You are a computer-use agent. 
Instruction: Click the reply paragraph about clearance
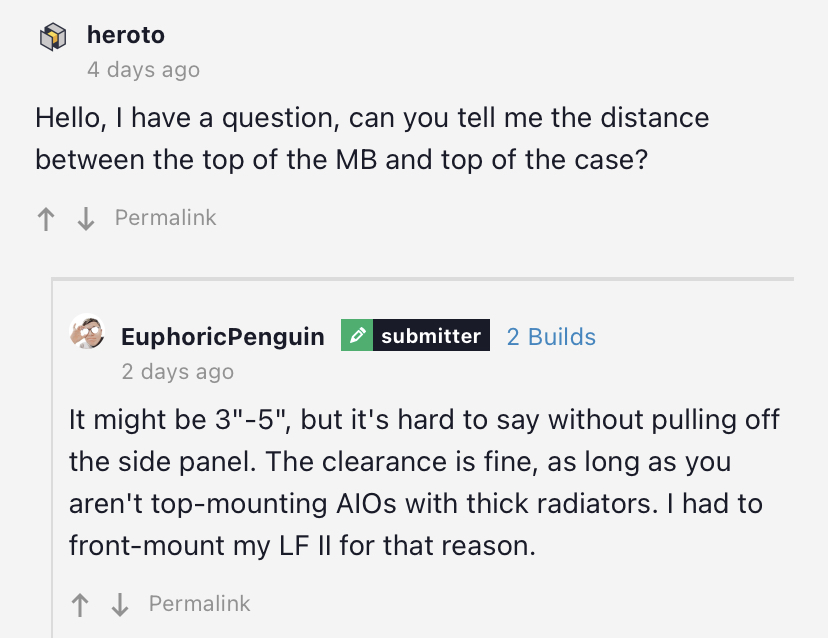click(415, 482)
